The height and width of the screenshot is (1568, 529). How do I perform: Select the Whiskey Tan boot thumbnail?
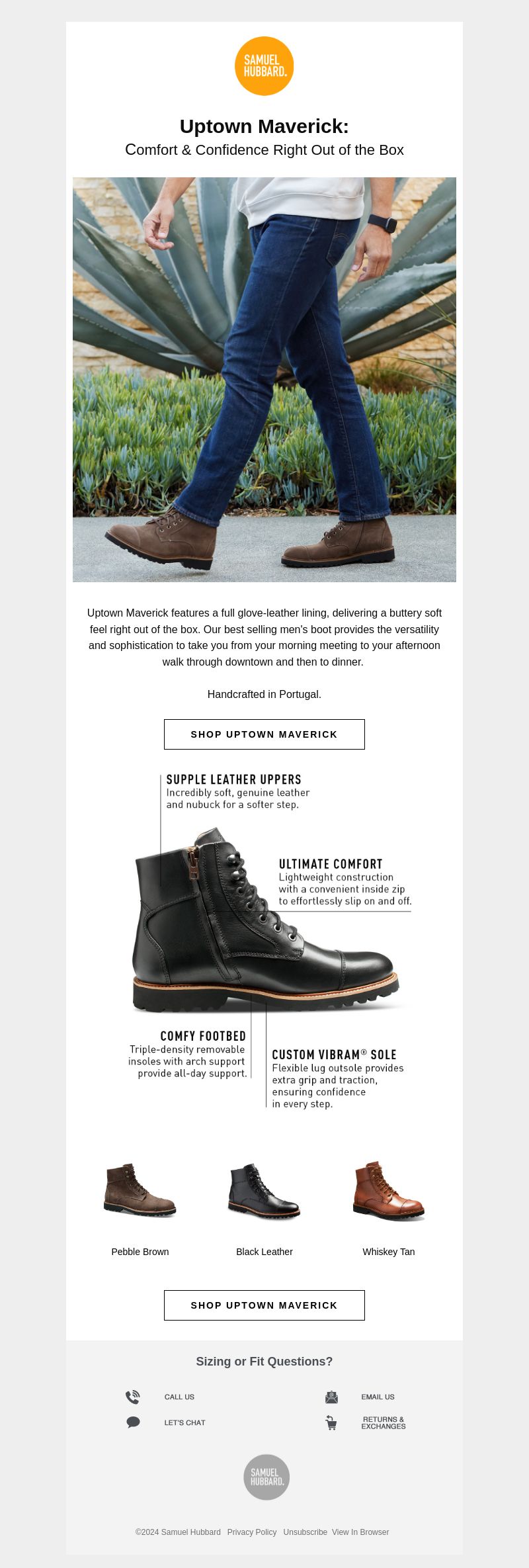coord(389,1191)
